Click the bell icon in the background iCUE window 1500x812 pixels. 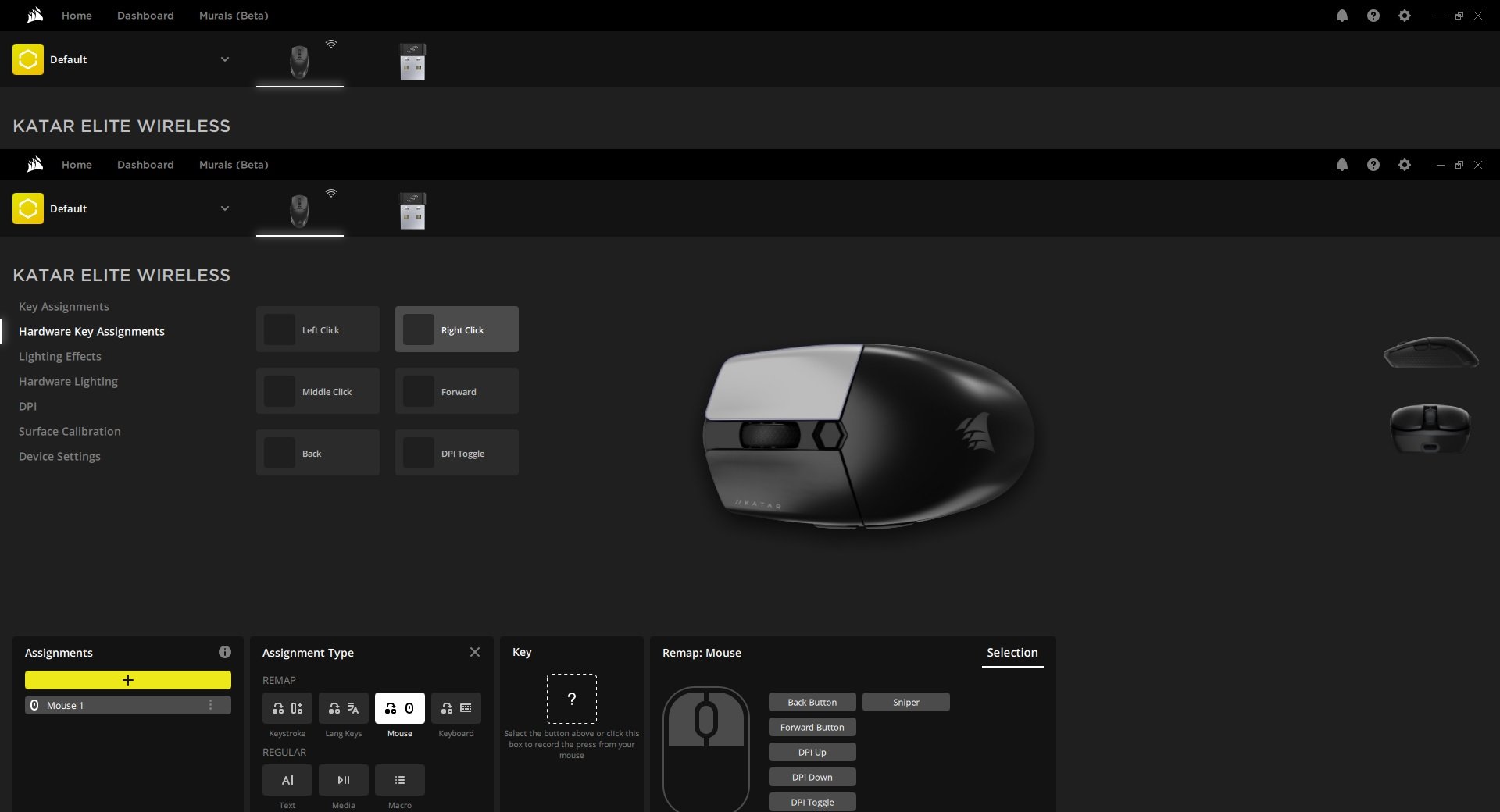(1342, 16)
